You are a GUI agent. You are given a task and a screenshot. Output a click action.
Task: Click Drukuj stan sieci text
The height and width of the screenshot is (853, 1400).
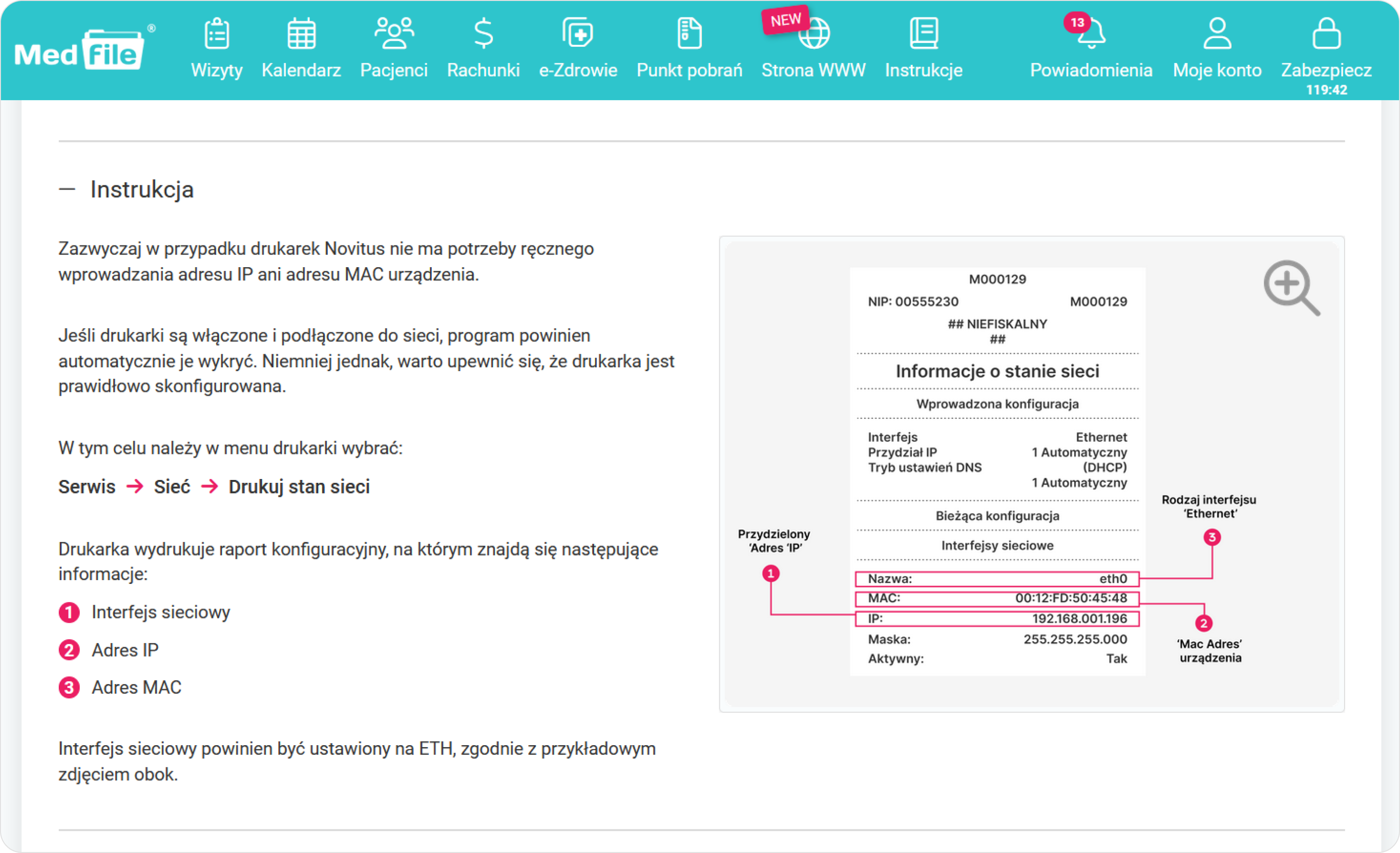click(x=299, y=487)
